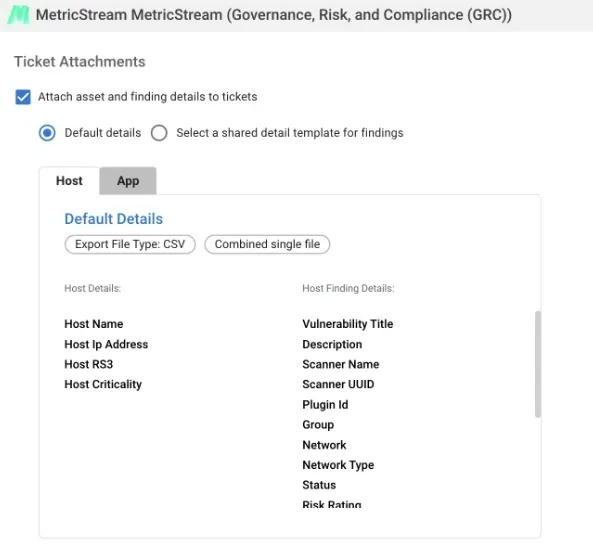Switch to the Host tab

coord(69,181)
